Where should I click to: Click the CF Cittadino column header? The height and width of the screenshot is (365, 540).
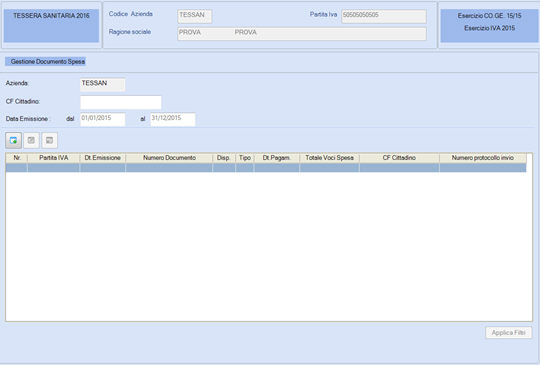[399, 158]
